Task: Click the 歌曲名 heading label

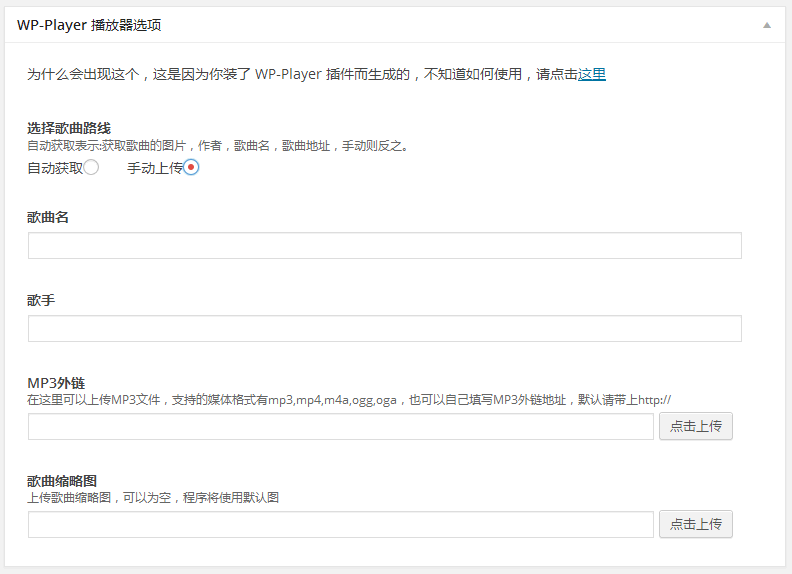Action: click(x=48, y=217)
